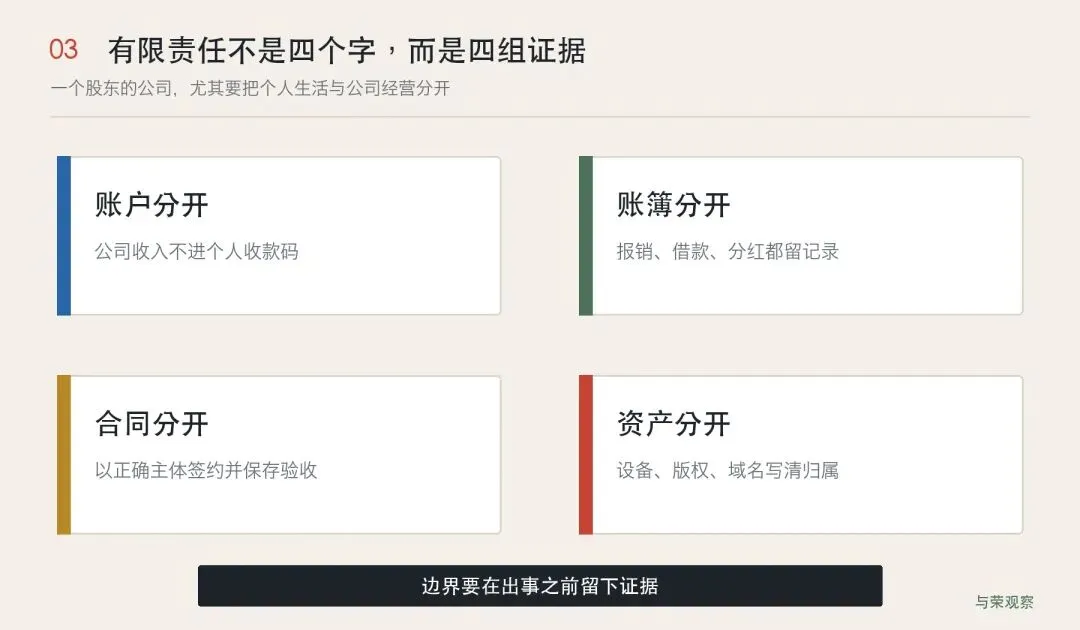
Task: Click the dark banner 边界要在出事之前留下证据
Action: [540, 586]
